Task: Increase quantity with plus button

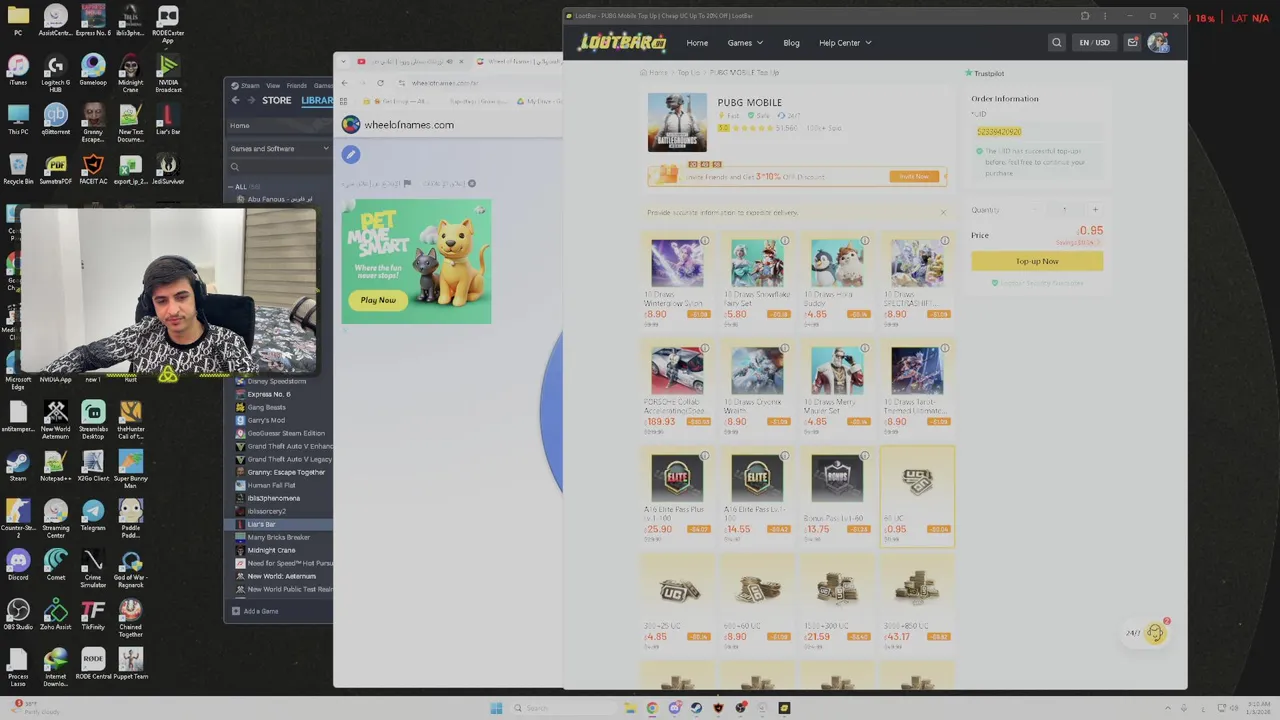Action: (1095, 209)
